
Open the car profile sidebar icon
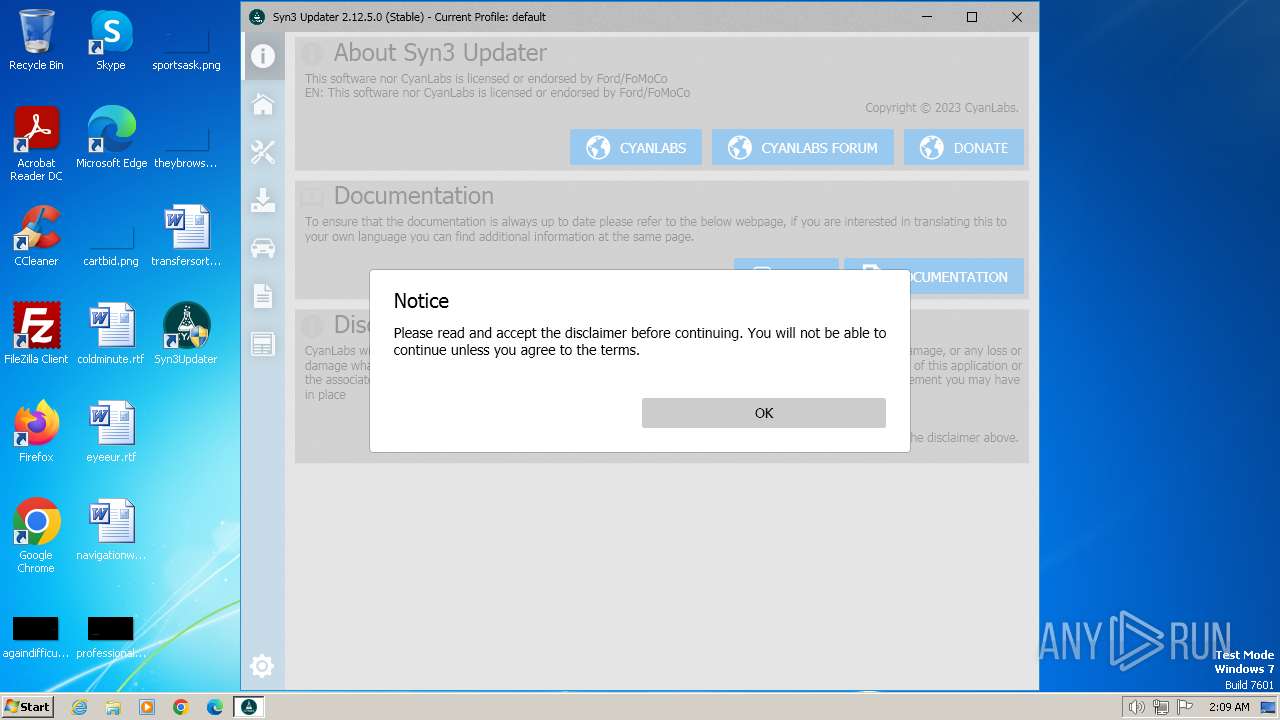263,248
